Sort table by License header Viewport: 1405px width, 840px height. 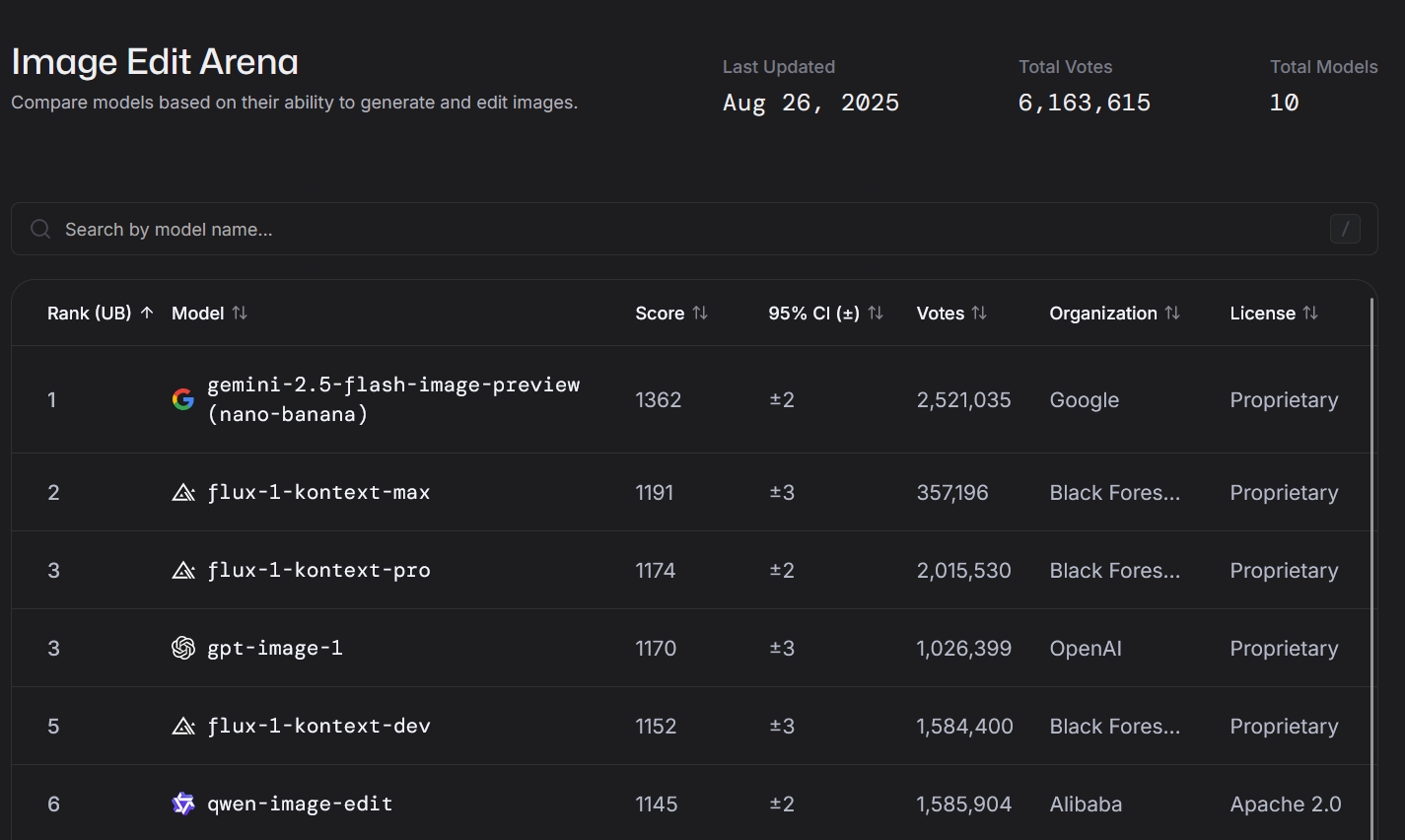pos(1274,313)
